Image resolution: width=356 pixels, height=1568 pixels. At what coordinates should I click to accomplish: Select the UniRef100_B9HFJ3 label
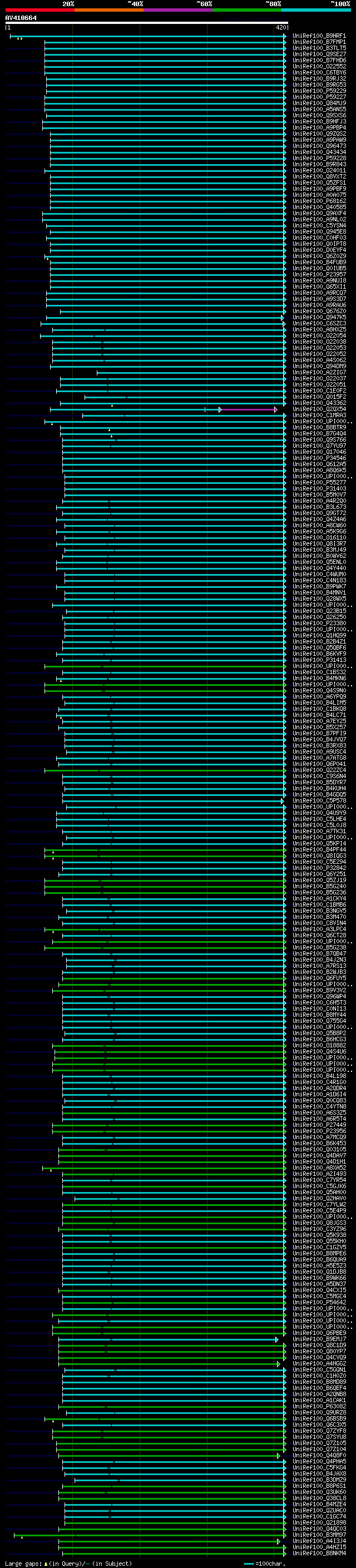(x=319, y=121)
